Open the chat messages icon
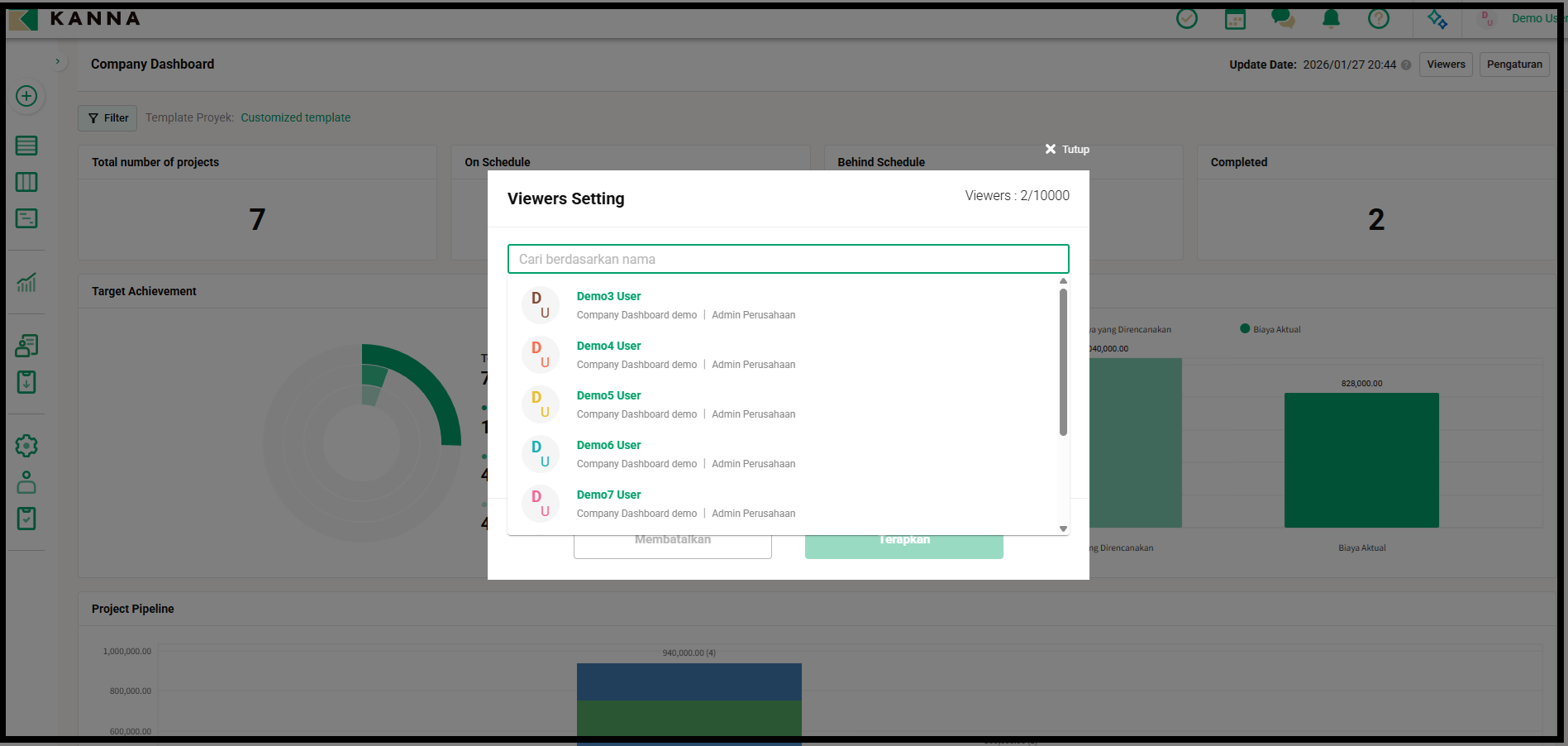The image size is (1568, 746). coord(1283,18)
